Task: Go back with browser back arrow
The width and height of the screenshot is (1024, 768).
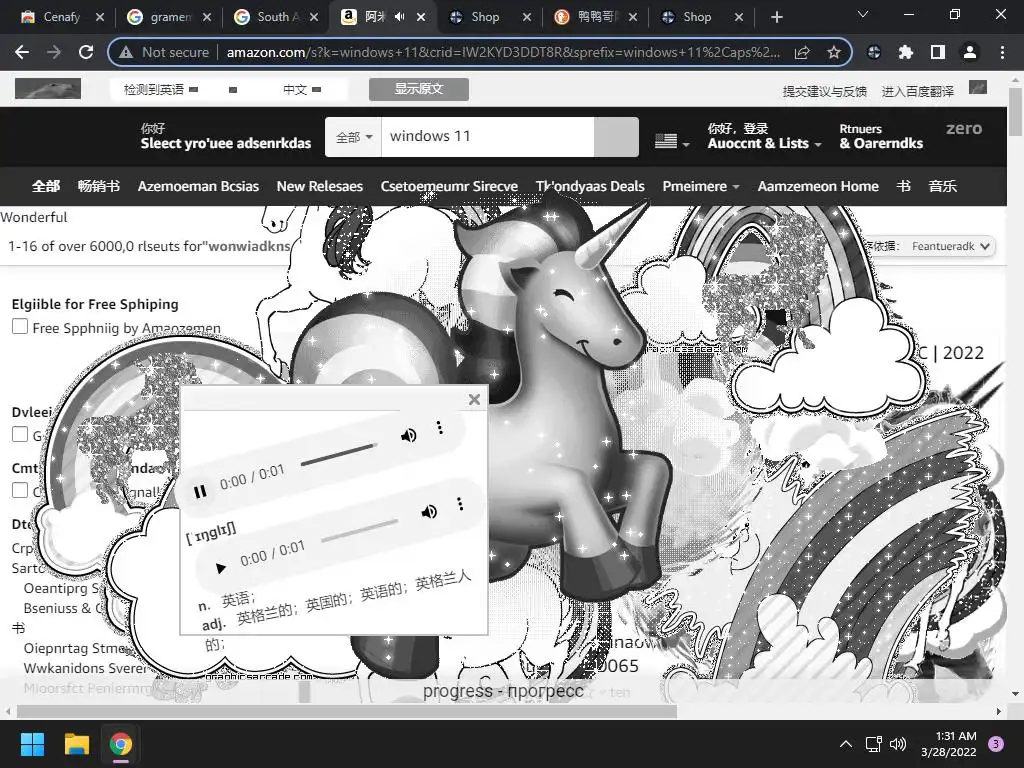Action: point(22,52)
